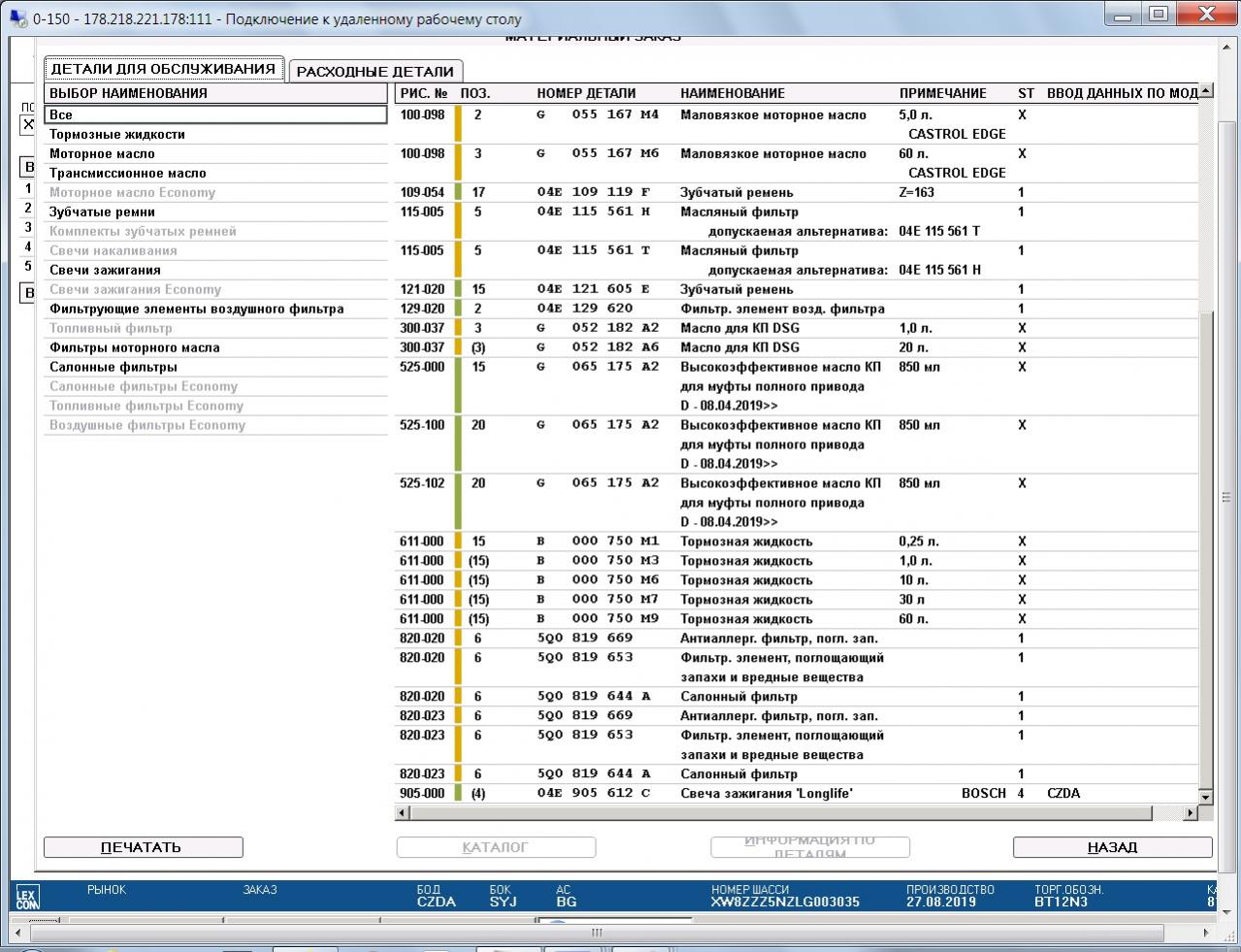Select part 04E 121 605 E Зубчатый ремень
The height and width of the screenshot is (952, 1241).
[797, 289]
